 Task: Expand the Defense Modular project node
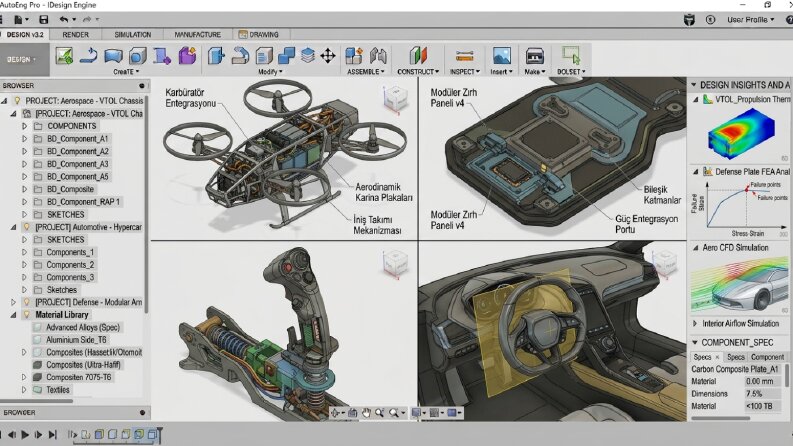(14, 302)
